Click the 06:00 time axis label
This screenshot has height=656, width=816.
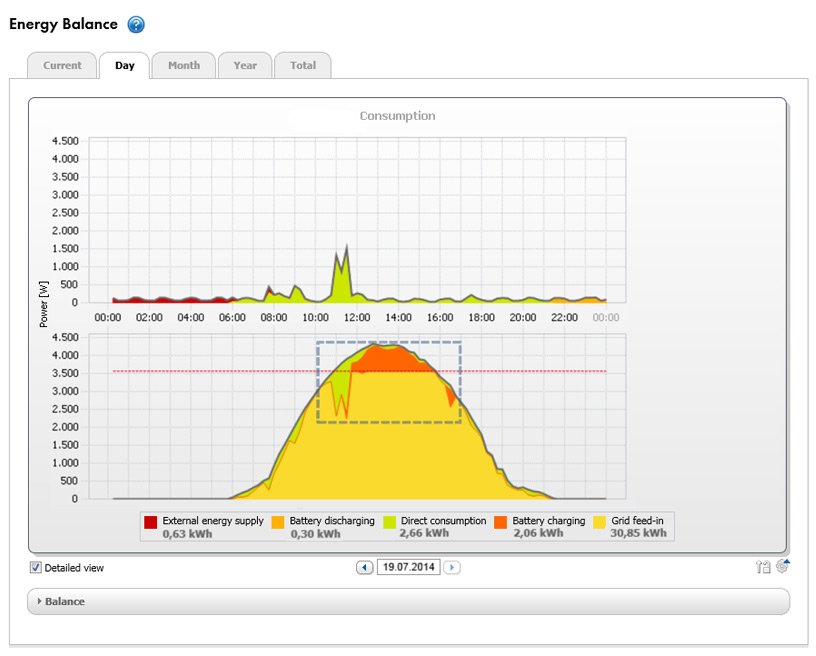click(x=232, y=317)
